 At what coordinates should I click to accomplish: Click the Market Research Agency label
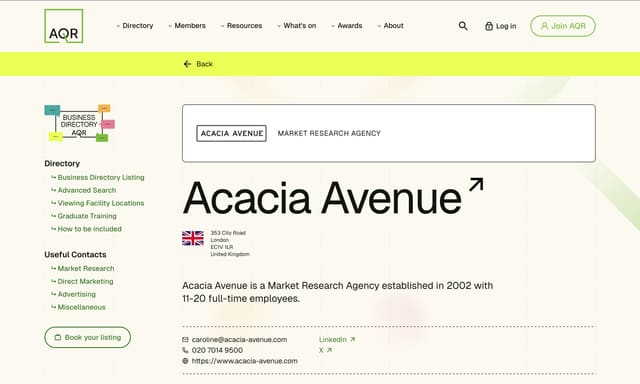click(329, 133)
